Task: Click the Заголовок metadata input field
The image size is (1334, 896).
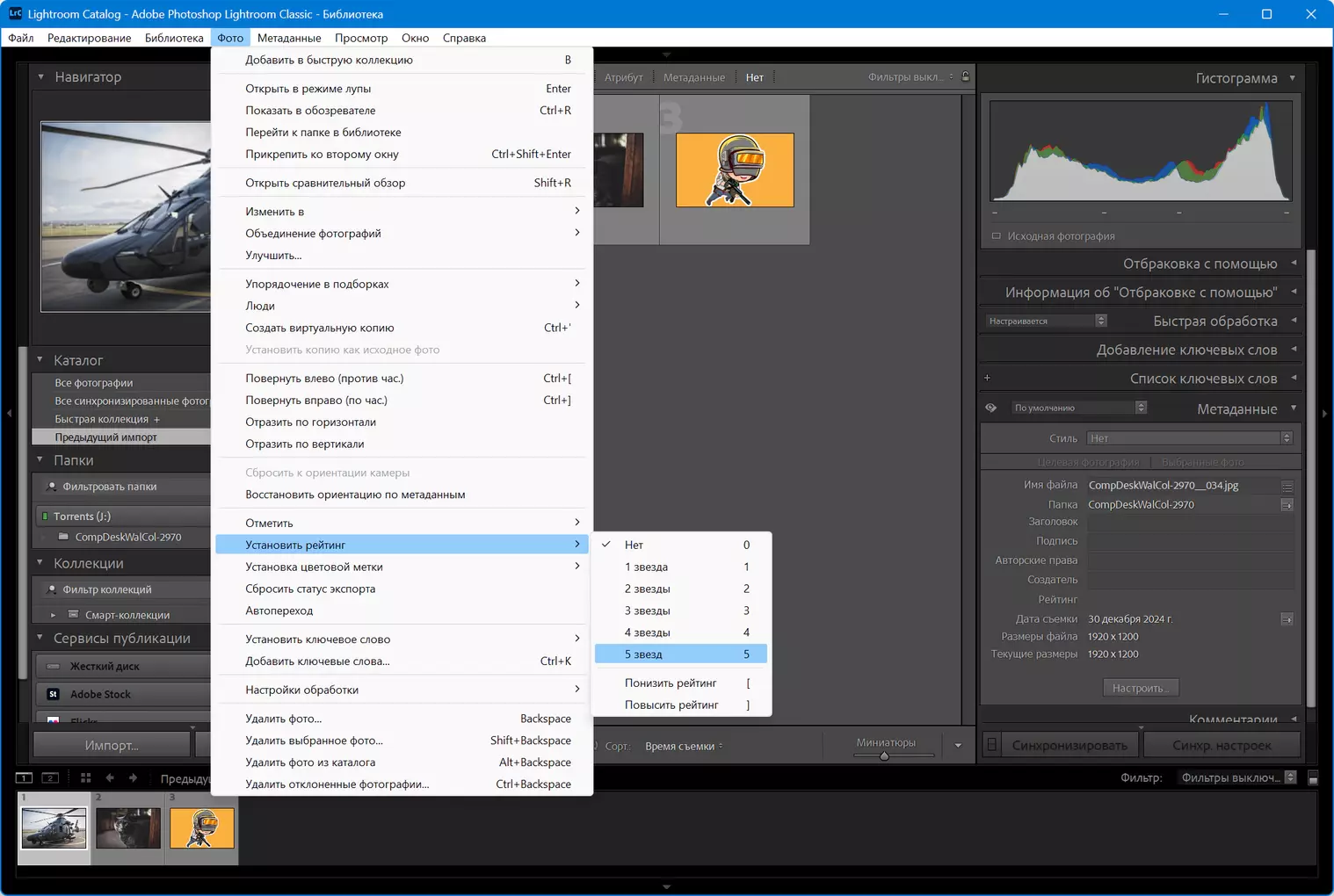Action: click(1190, 522)
